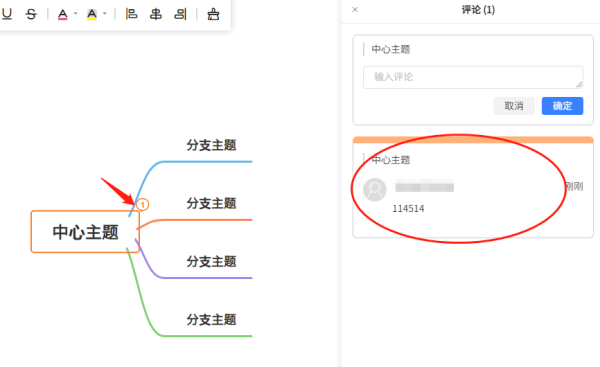Select the purple-line 分支主题 branch
Viewport: 600px width, 367px height.
tap(211, 262)
